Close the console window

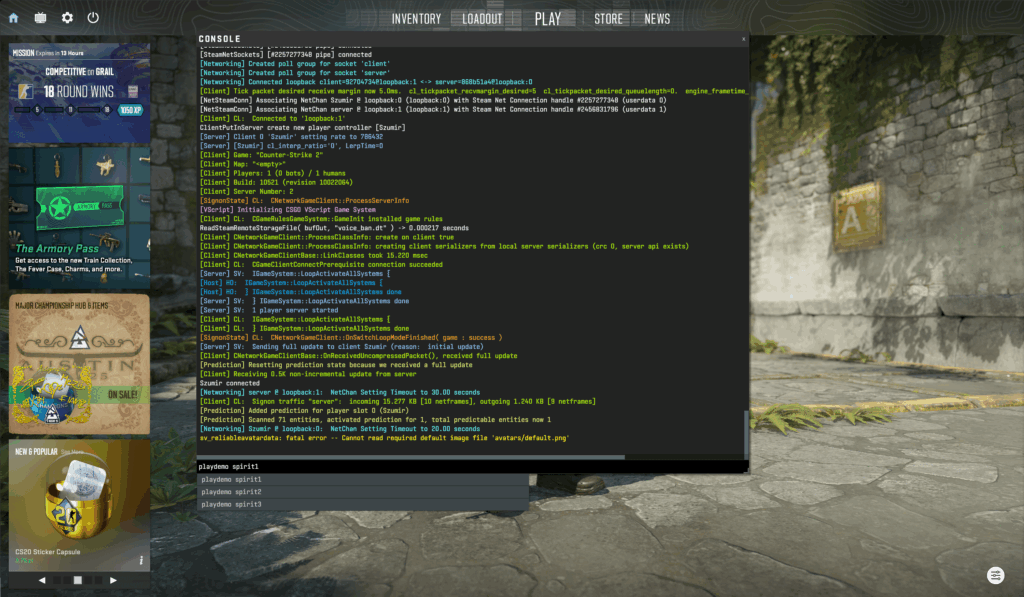(743, 39)
